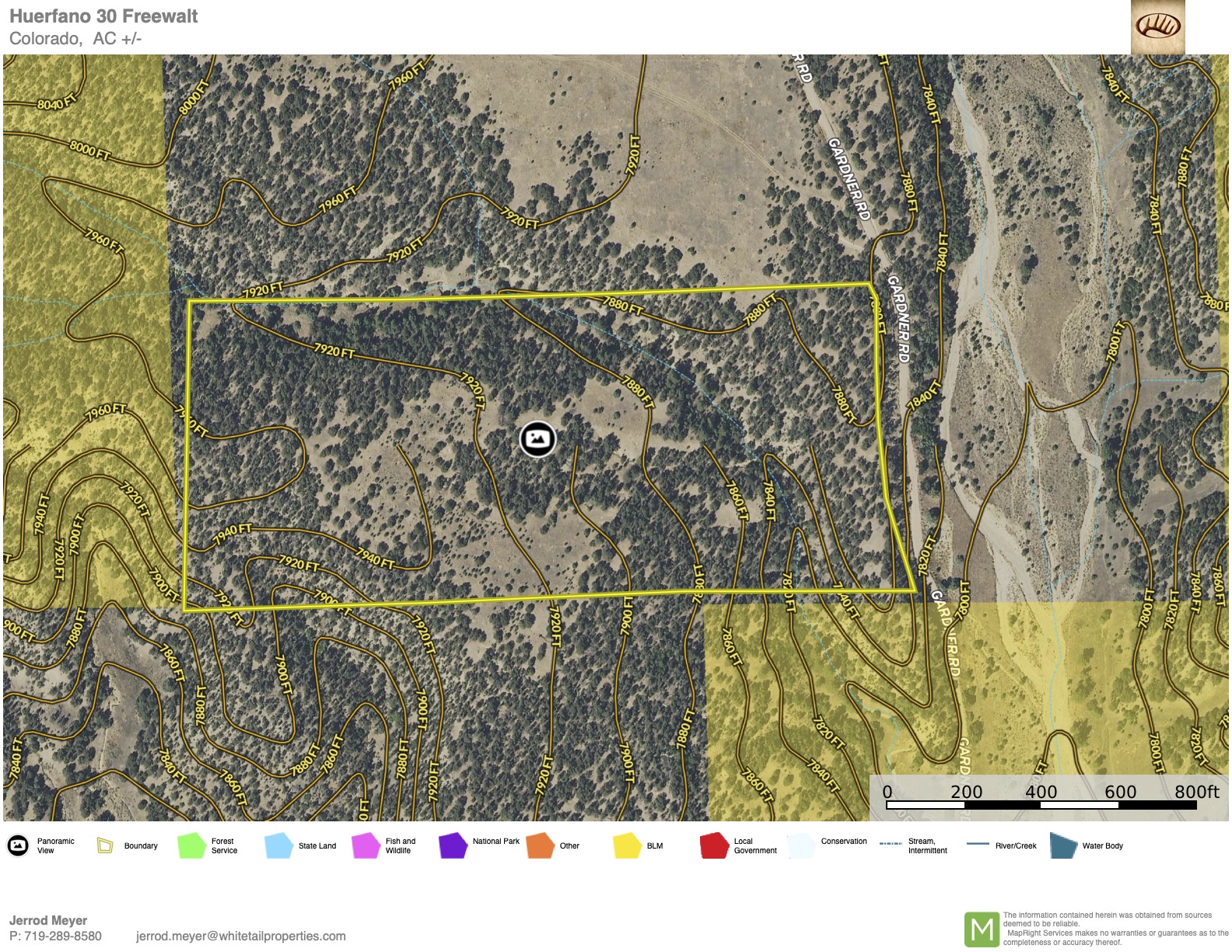Open the jerrod.meyer@whitetailproperties.com email link

pyautogui.click(x=240, y=936)
